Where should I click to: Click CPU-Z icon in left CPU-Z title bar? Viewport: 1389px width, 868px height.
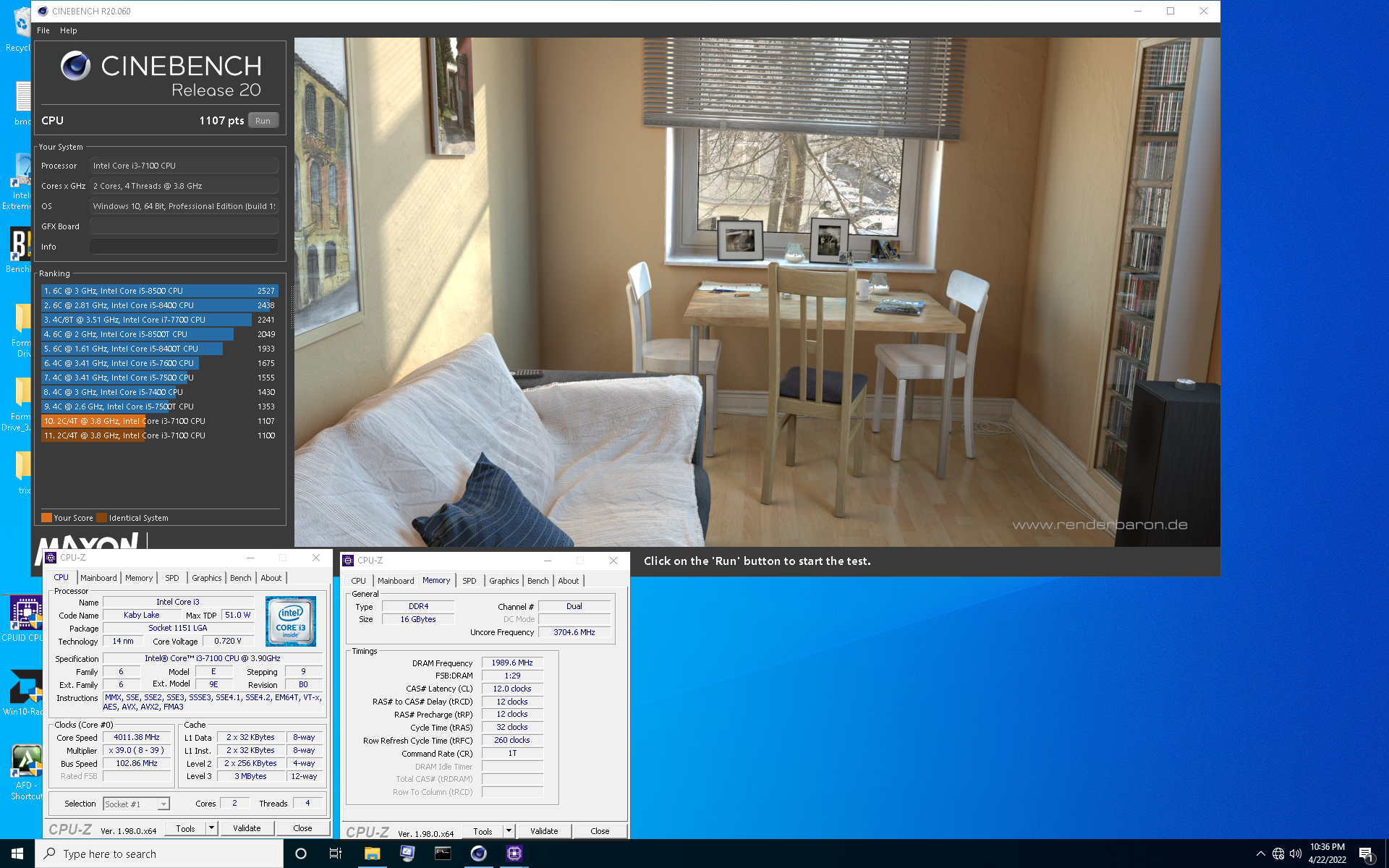tap(51, 558)
